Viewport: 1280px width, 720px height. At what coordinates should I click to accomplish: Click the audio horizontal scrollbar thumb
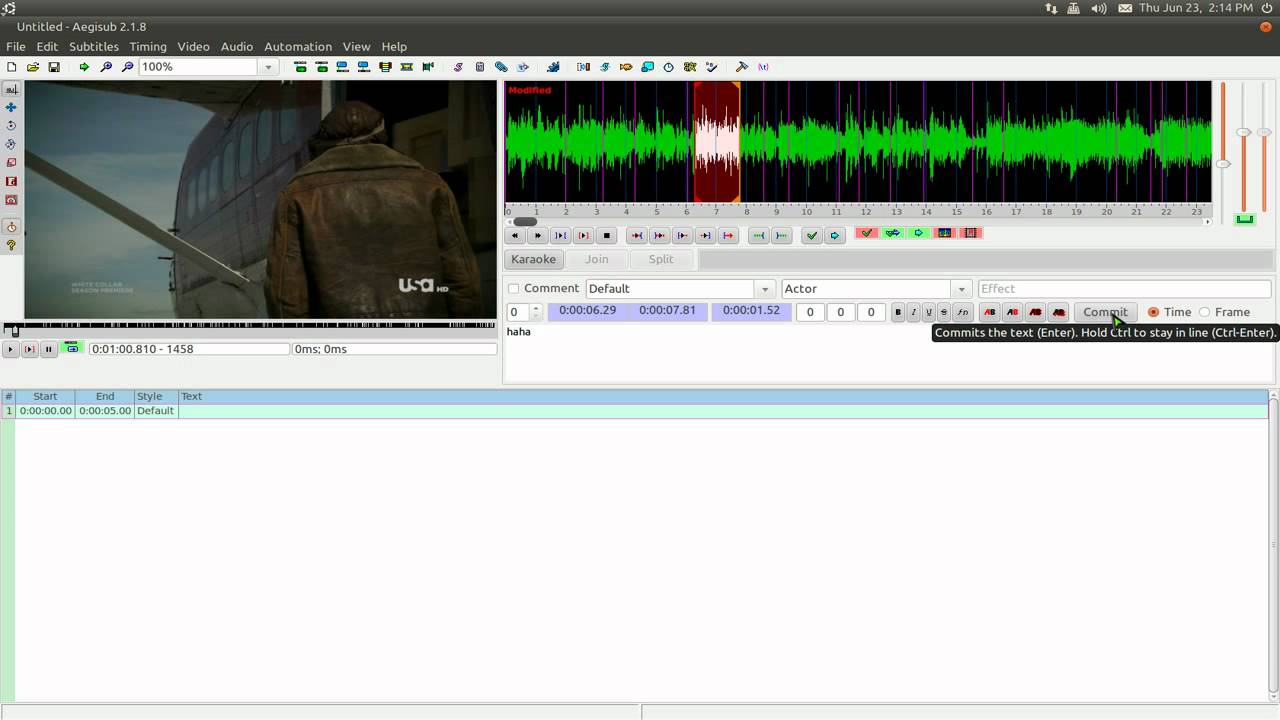pos(525,222)
